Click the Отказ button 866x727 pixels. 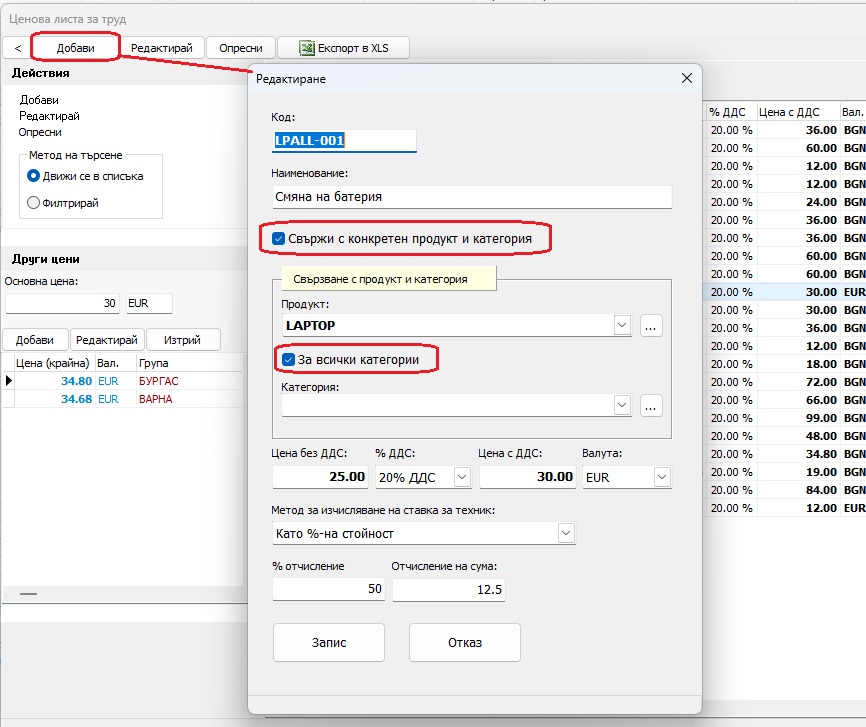point(464,642)
